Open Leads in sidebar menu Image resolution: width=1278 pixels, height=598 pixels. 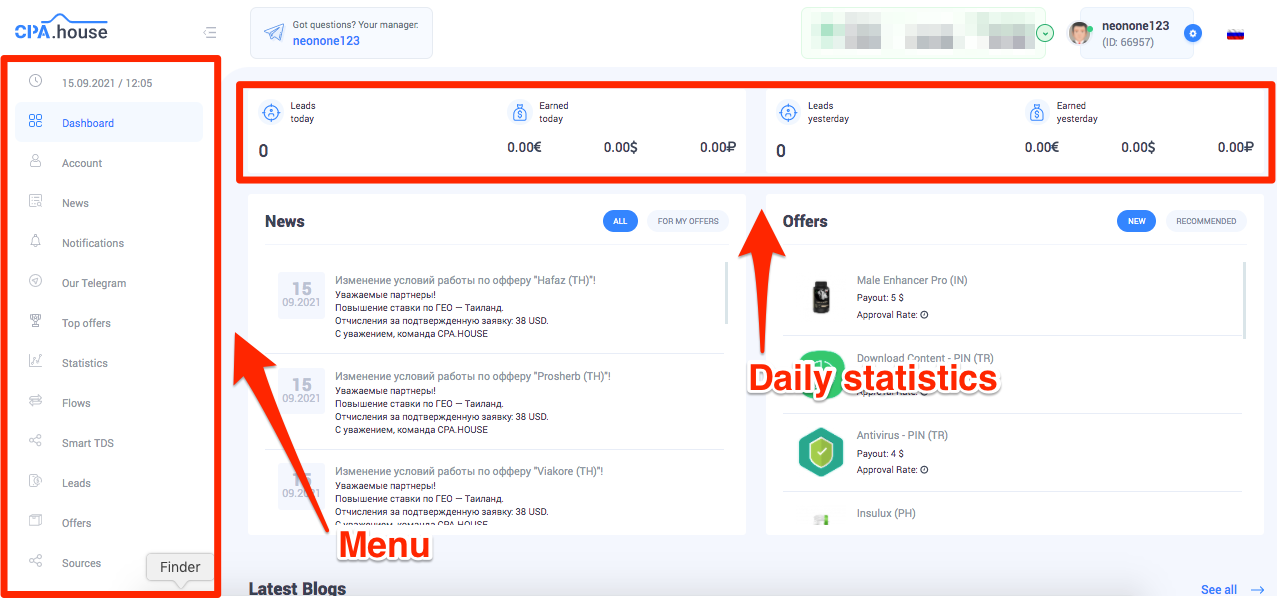pos(76,483)
